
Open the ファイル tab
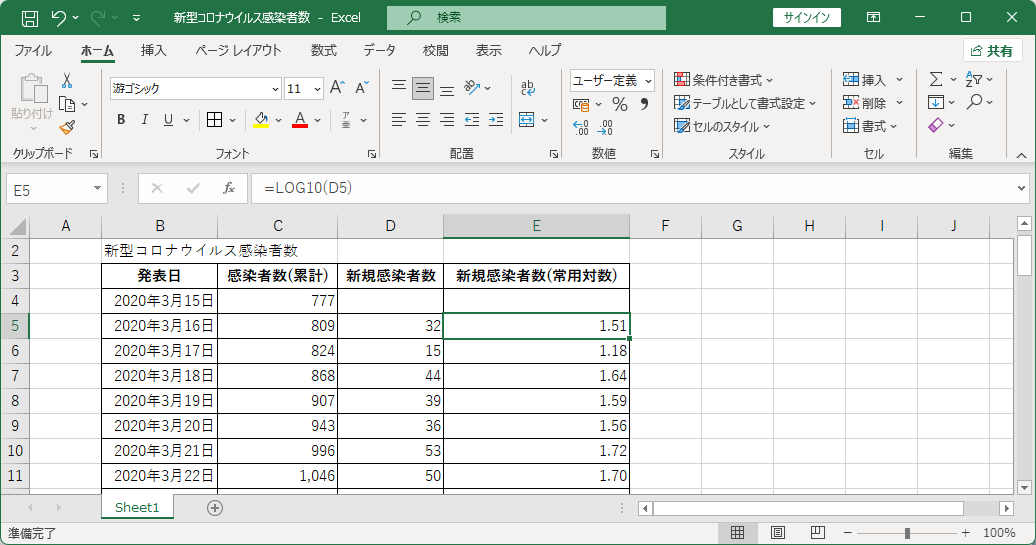click(33, 51)
